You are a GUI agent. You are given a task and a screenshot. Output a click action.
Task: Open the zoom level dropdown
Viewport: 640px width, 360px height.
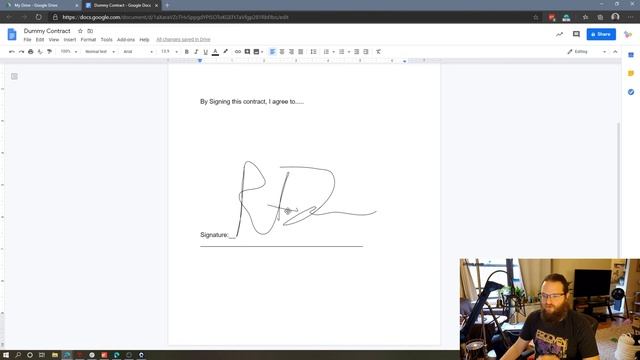click(x=69, y=52)
